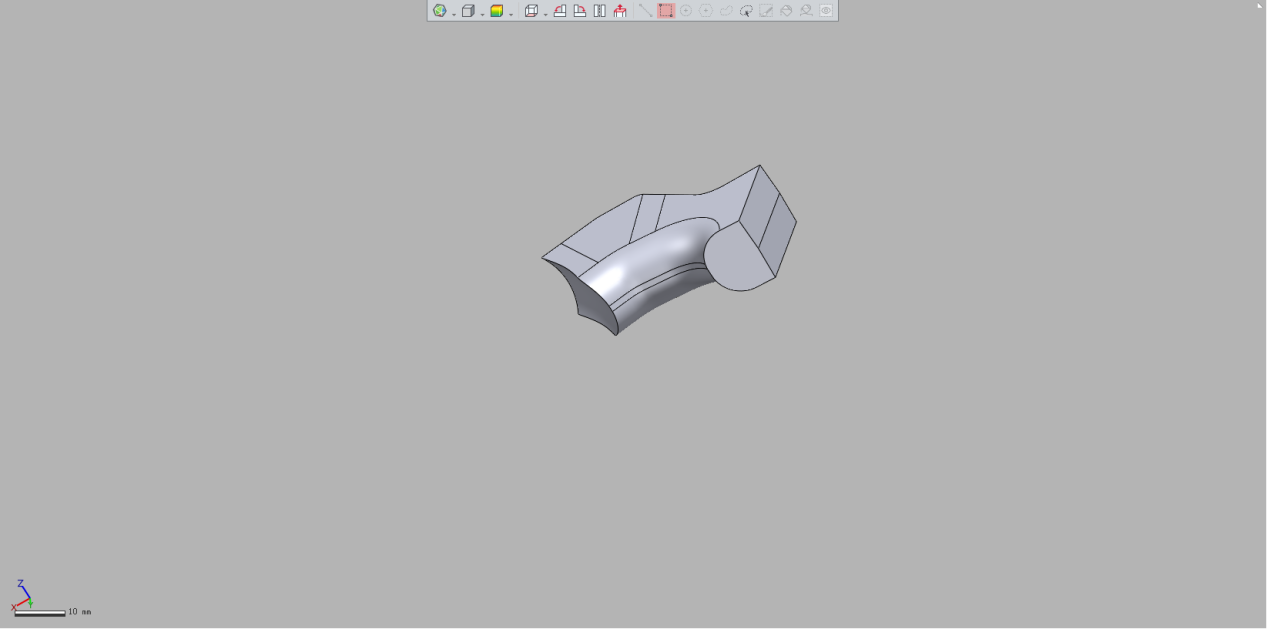This screenshot has height=629, width=1267.
Task: Open dropdown arrow beside the multicolored sphere
Action: [453, 13]
